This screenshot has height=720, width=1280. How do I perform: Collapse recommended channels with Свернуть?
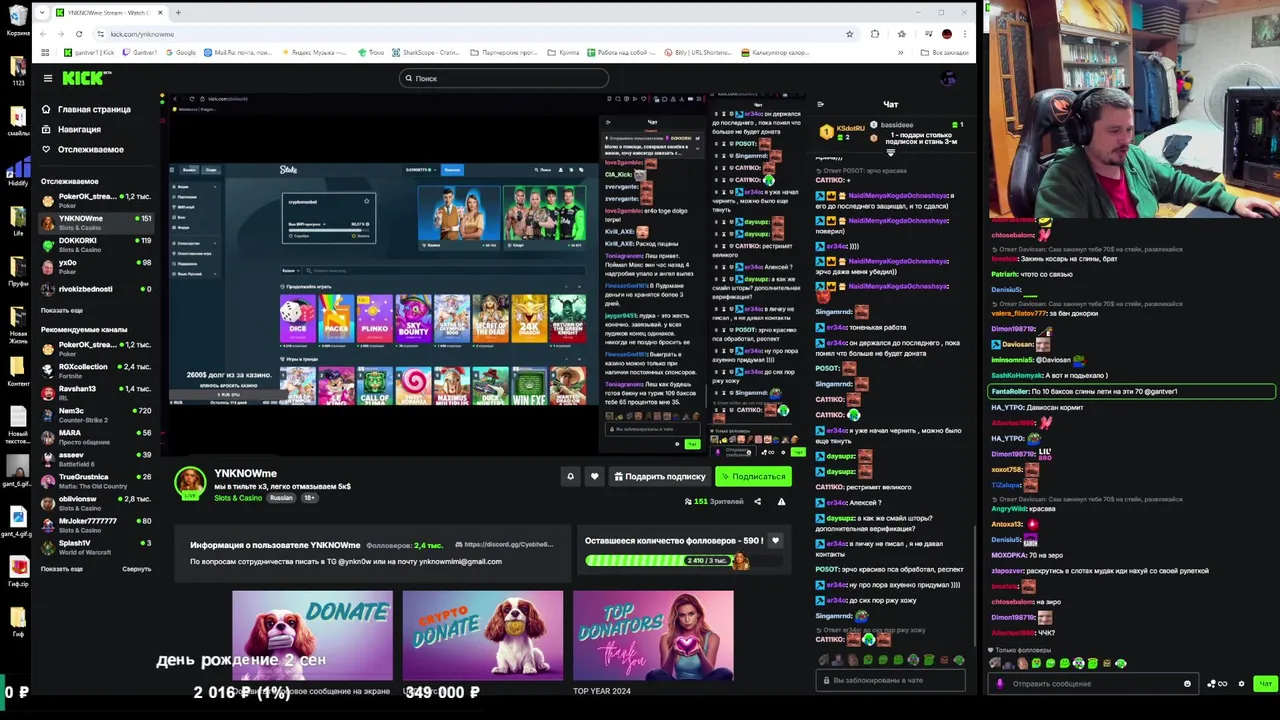[x=136, y=569]
